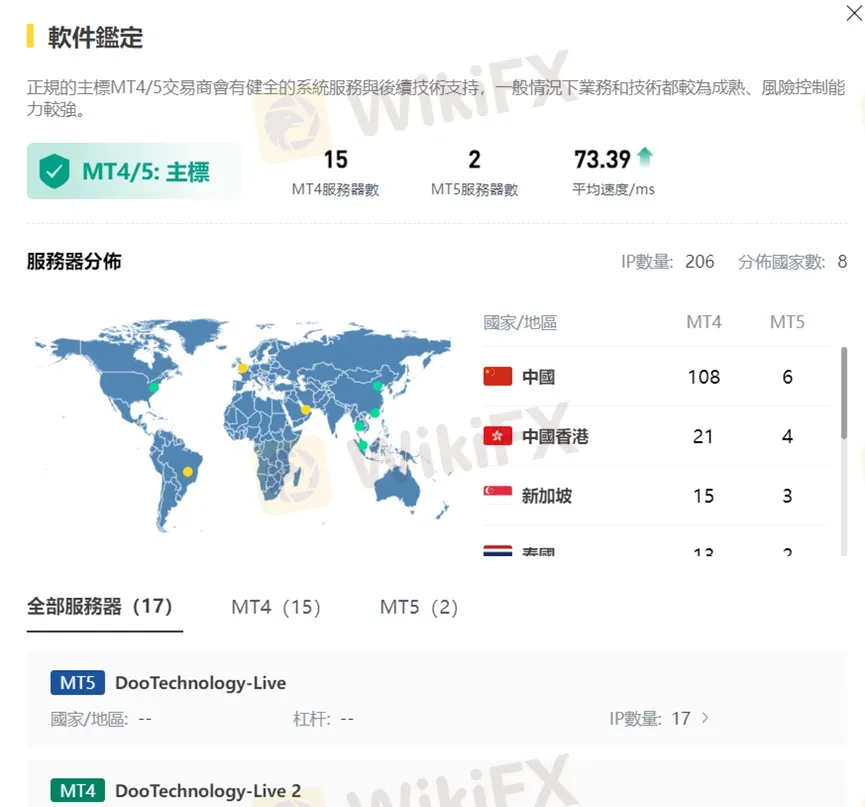
Task: Select the China flag icon
Action: click(498, 377)
